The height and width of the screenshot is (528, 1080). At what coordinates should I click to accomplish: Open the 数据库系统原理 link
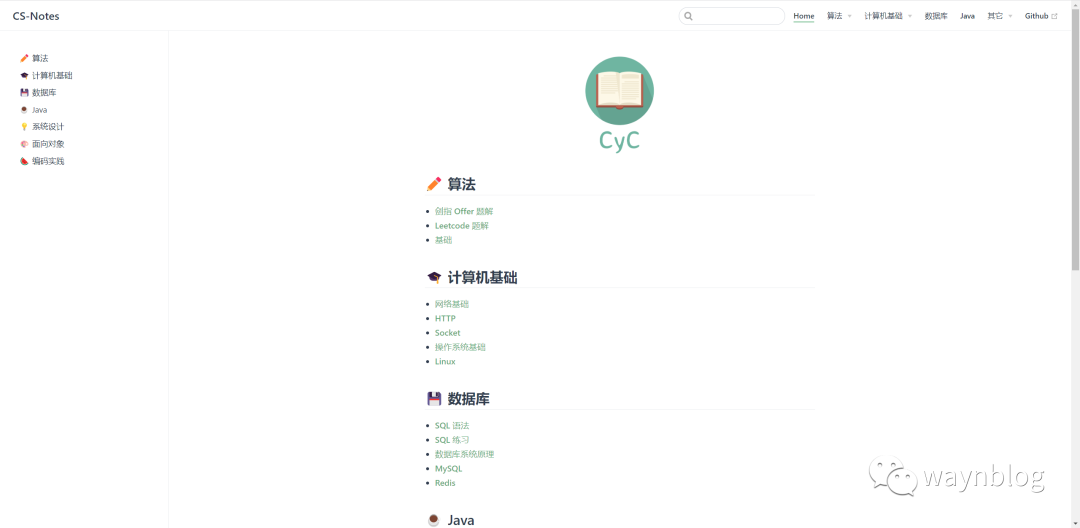click(x=464, y=454)
